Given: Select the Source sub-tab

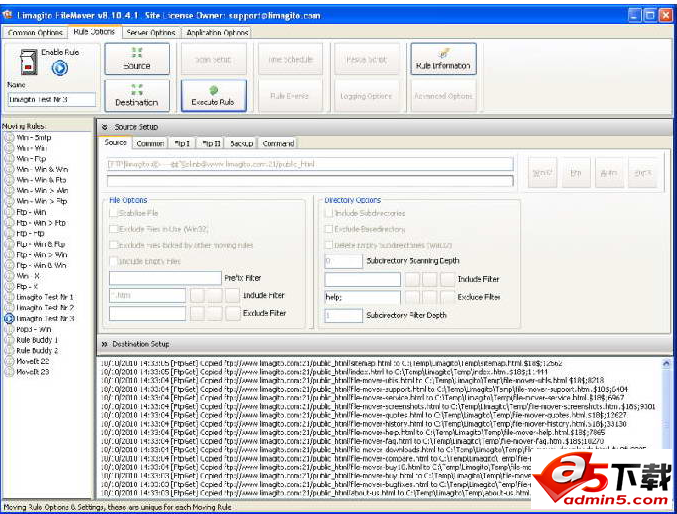Looking at the screenshot, I should [x=116, y=142].
